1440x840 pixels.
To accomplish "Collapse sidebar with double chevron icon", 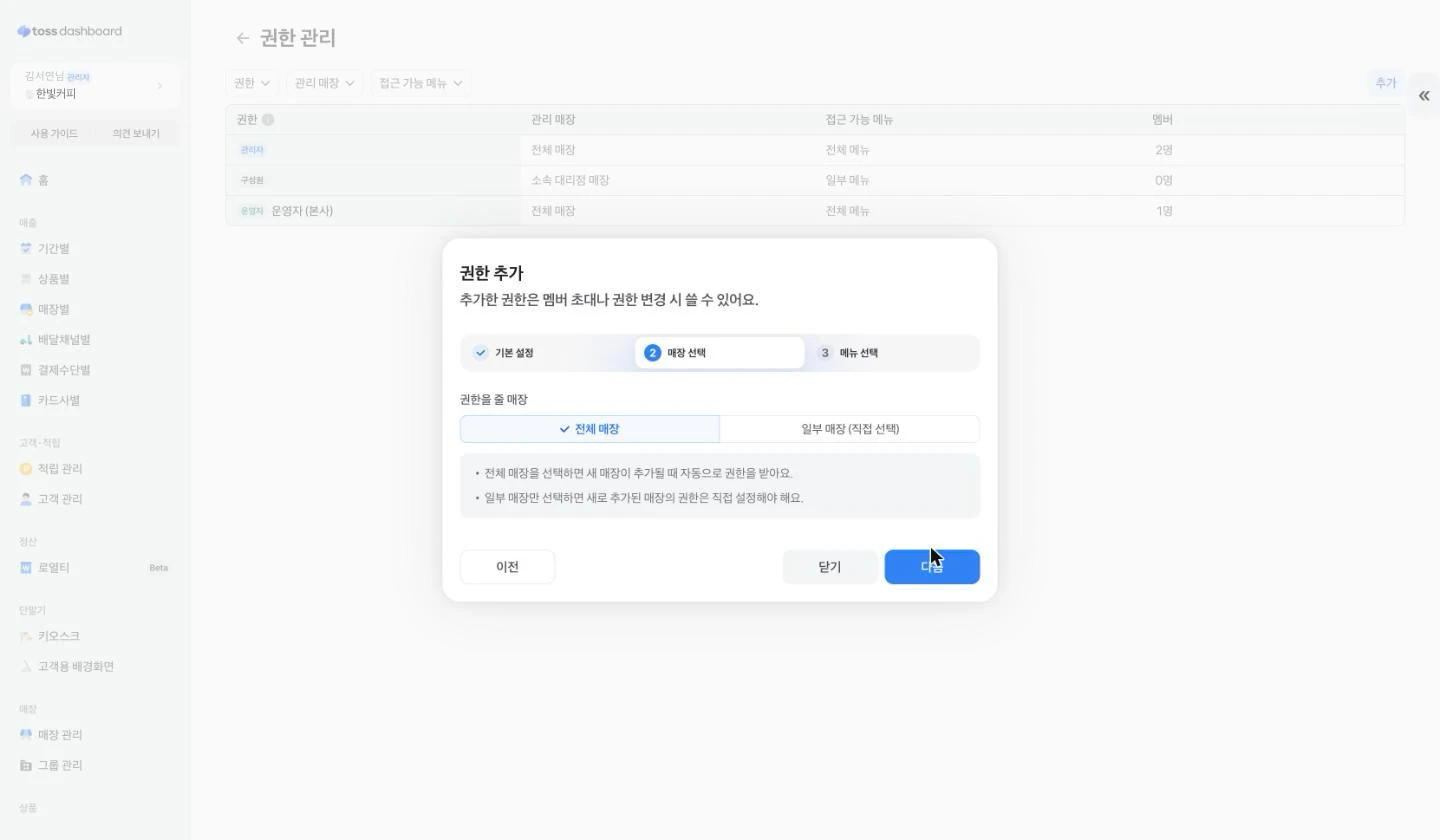I will coord(1424,96).
